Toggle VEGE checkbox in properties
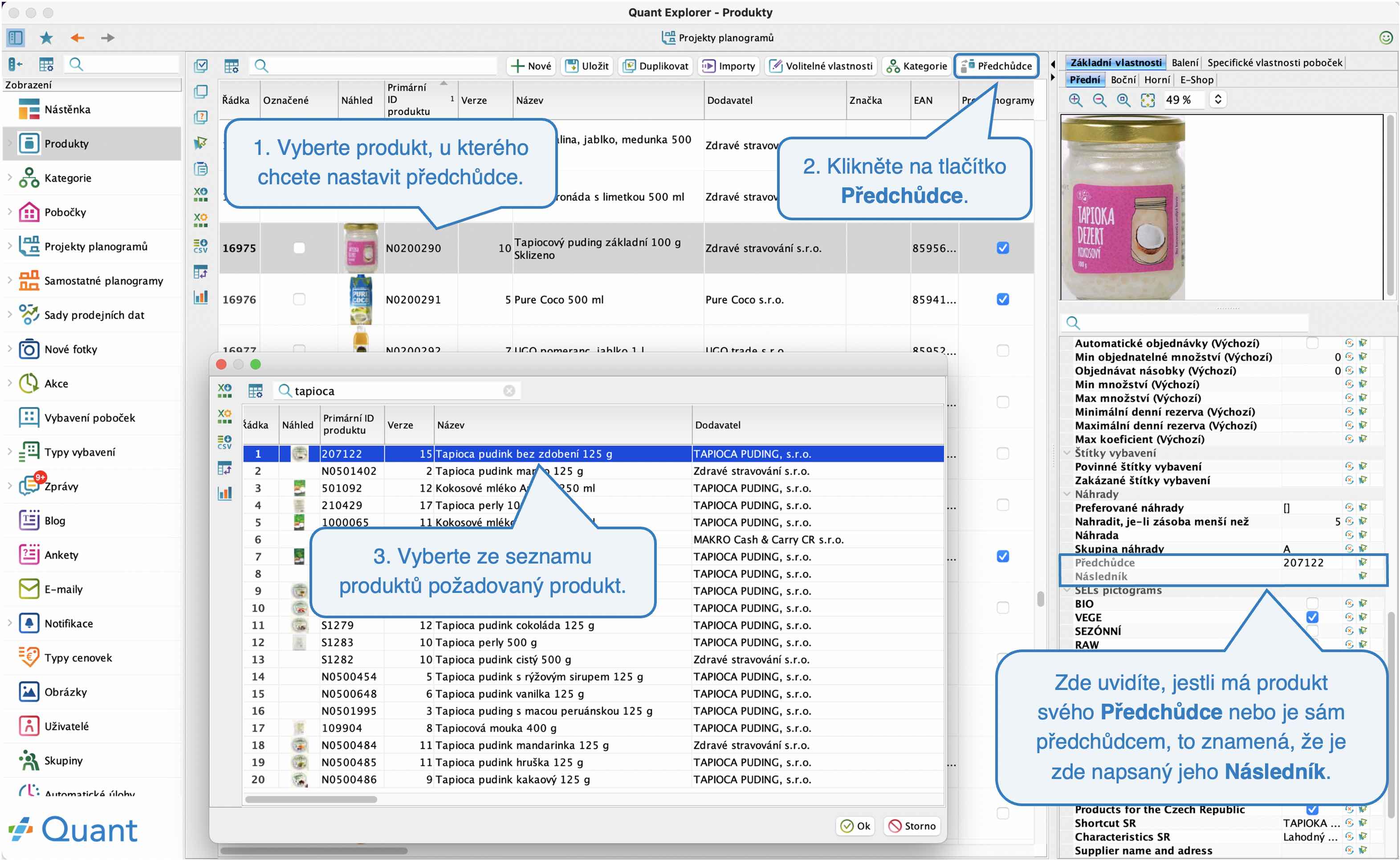The height and width of the screenshot is (860, 1400). 1312,617
